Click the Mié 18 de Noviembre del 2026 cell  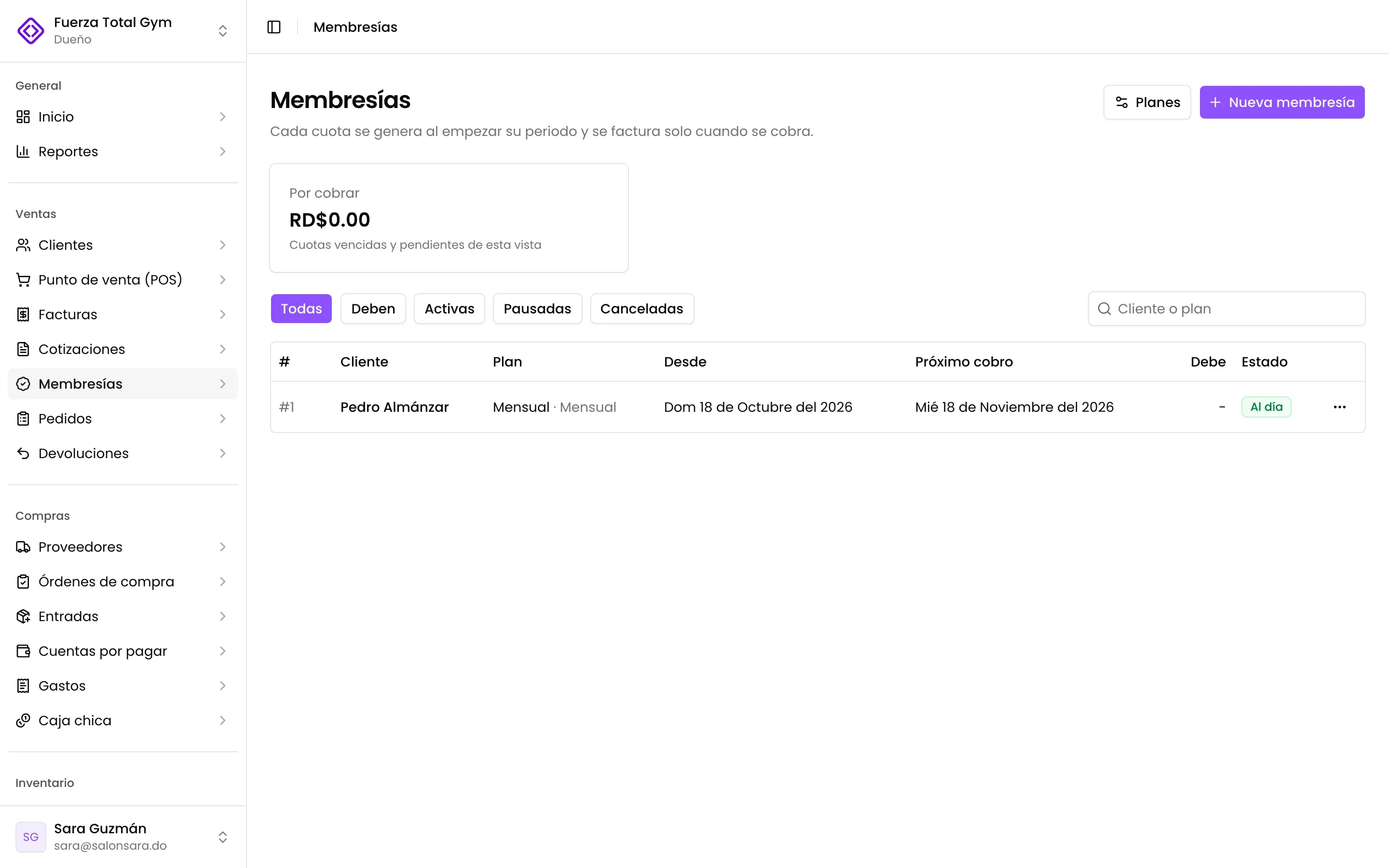click(x=1014, y=407)
